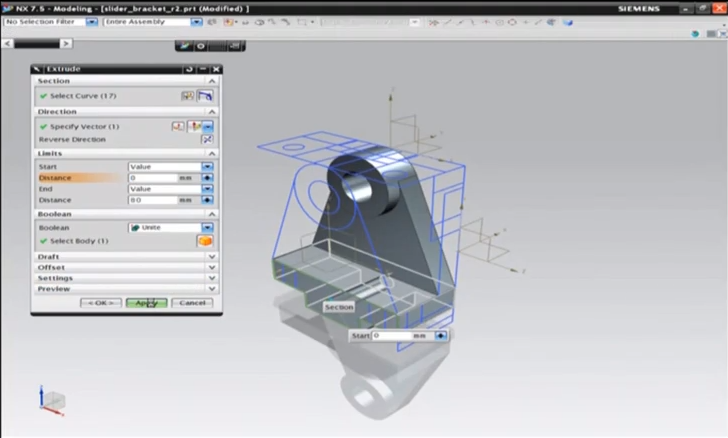Click the blue cube icon in the top toolbar
Viewport: 728px width, 438px height.
coord(567,22)
